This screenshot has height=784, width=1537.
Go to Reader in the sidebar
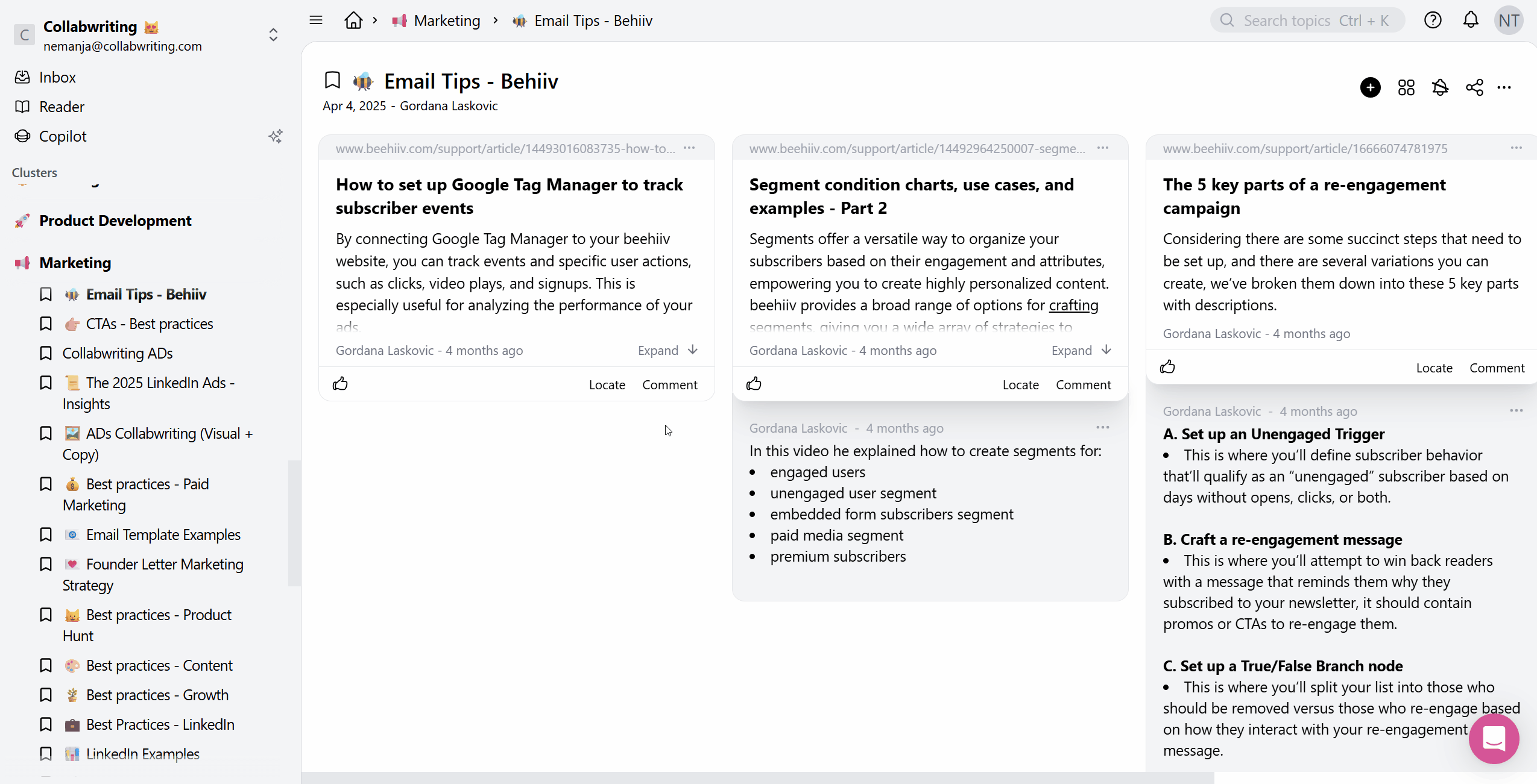62,107
